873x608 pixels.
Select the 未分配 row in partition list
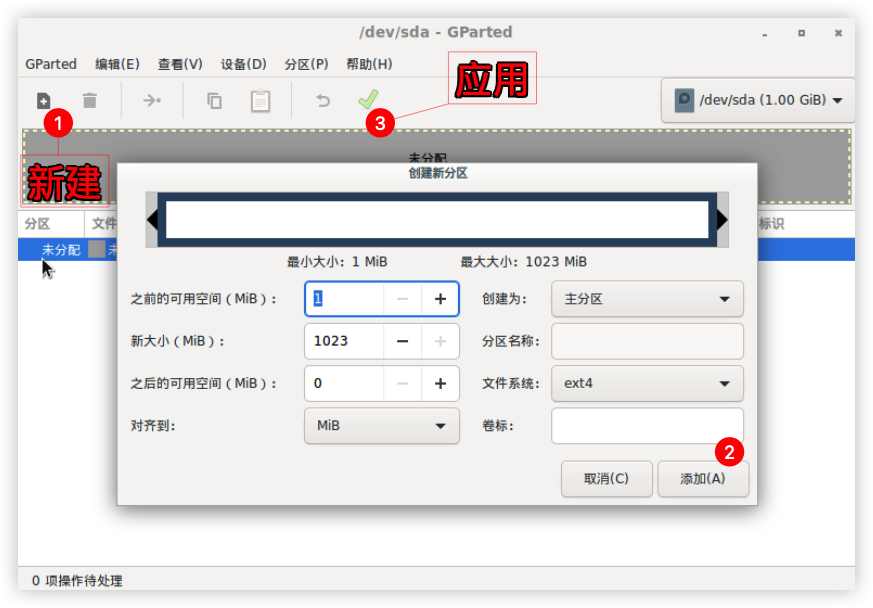436,249
